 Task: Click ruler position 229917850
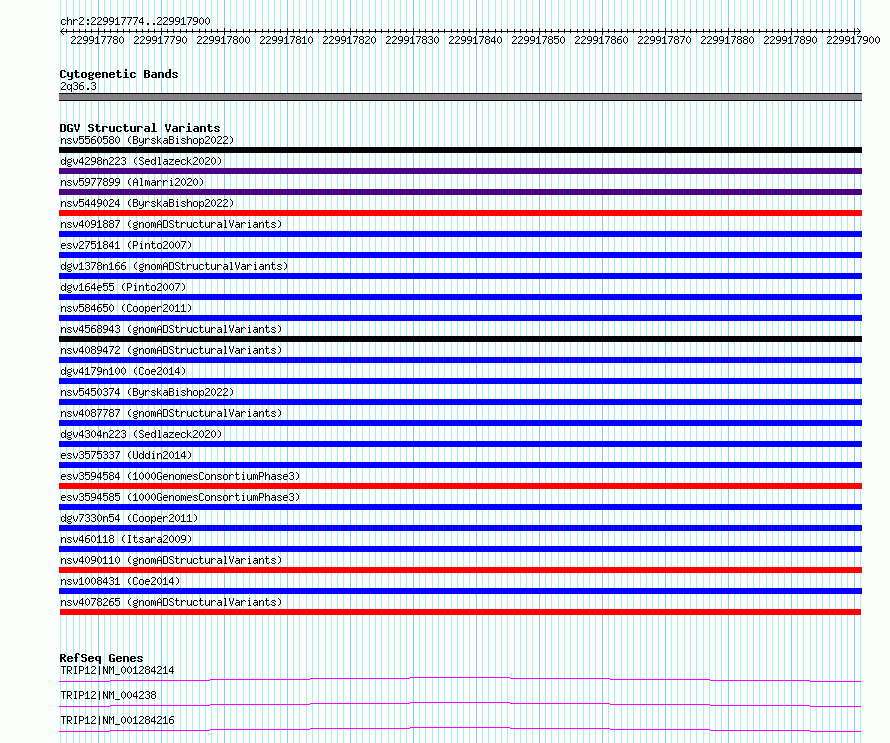[x=538, y=40]
